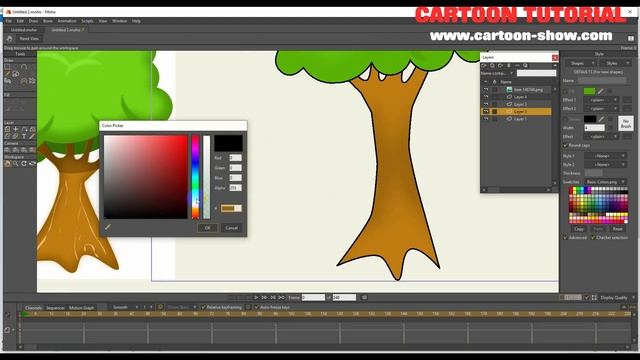Click the green fill color swatch
Screen dimensions: 640x360
pyautogui.click(x=589, y=91)
